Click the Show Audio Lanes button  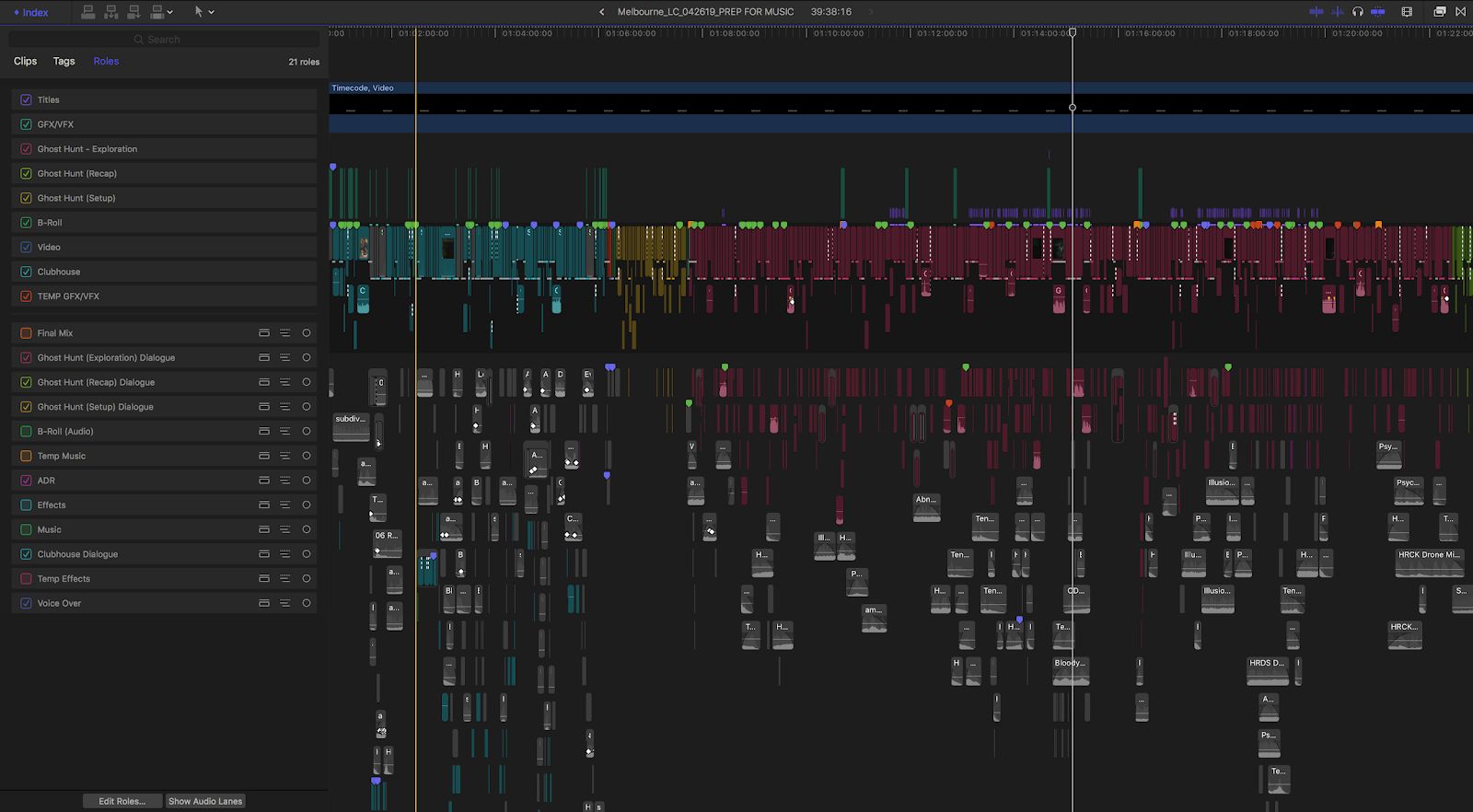205,801
